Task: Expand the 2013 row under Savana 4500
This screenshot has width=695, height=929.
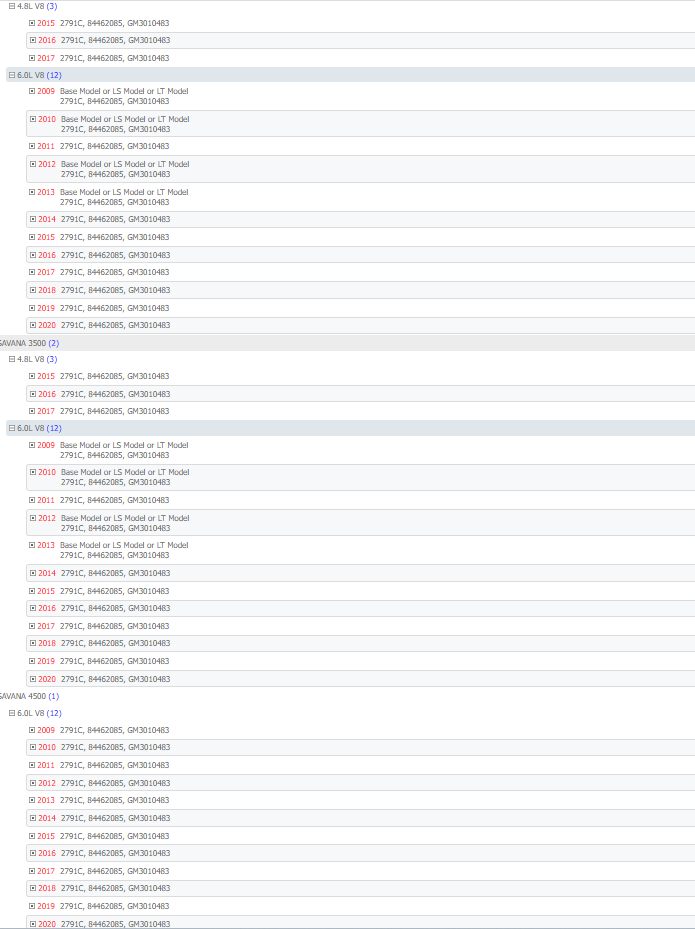Action: (32, 800)
